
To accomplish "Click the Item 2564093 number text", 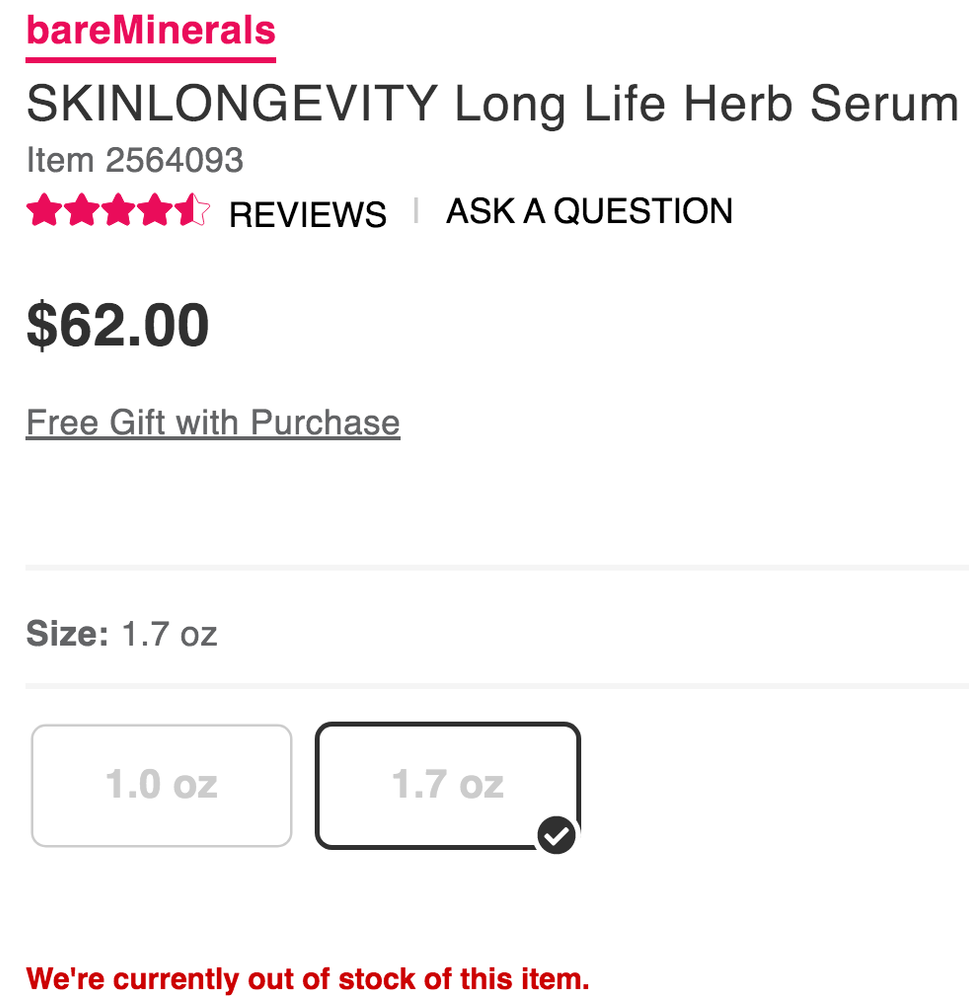I will pyautogui.click(x=135, y=160).
